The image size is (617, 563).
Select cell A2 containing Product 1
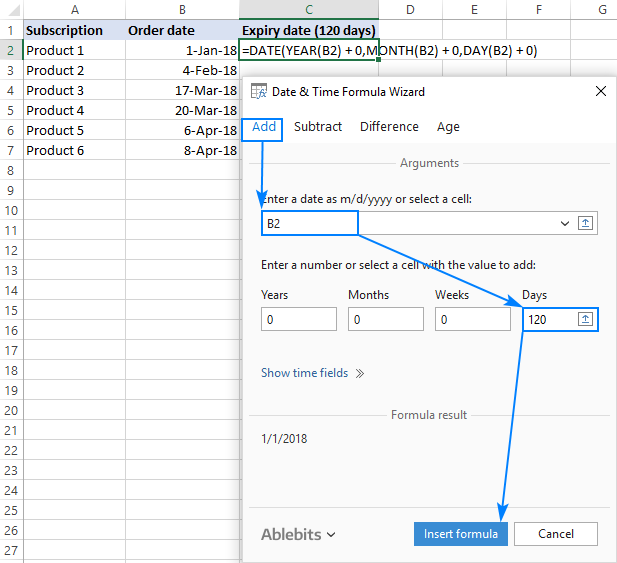tap(74, 50)
